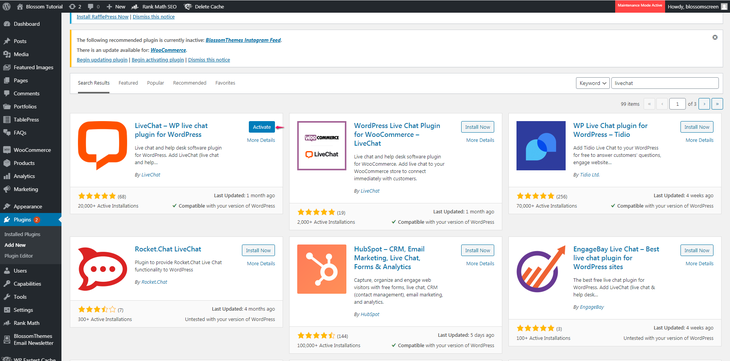Click Delete Cache in admin bar
The image size is (730, 361).
(204, 7)
